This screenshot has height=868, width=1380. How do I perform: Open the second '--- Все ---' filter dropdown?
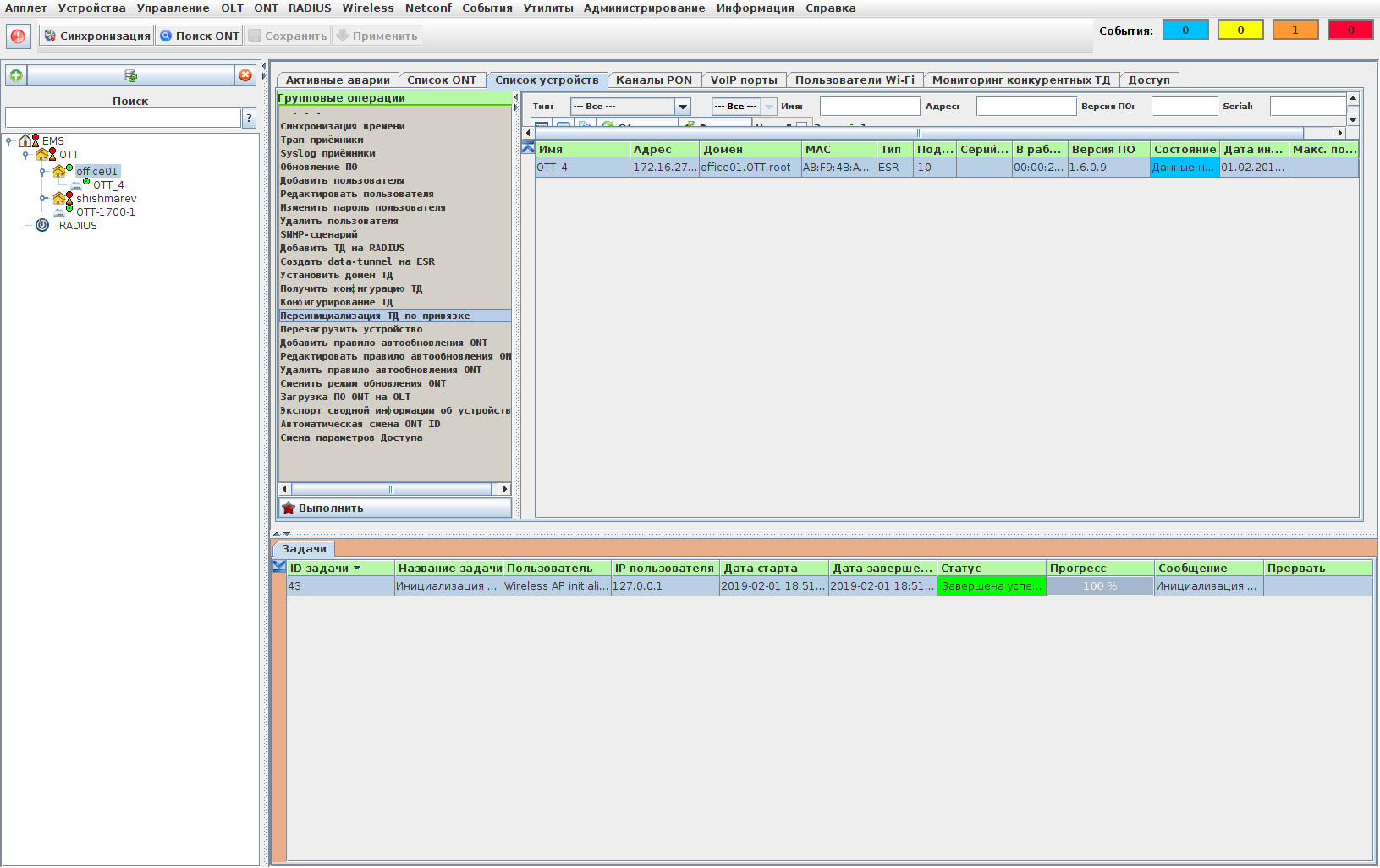769,107
